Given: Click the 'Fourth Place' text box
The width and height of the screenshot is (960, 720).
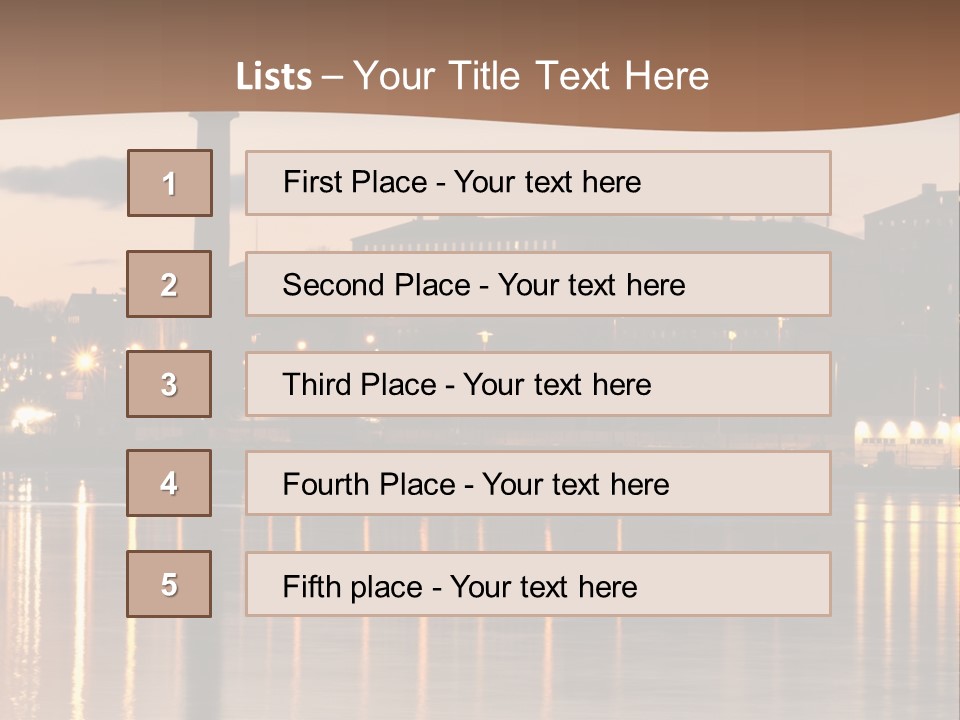Looking at the screenshot, I should pos(538,484).
